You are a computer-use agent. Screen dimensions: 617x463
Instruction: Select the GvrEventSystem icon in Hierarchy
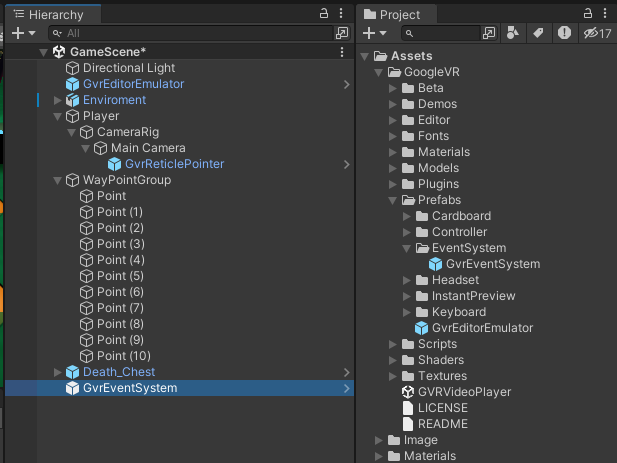(x=72, y=388)
